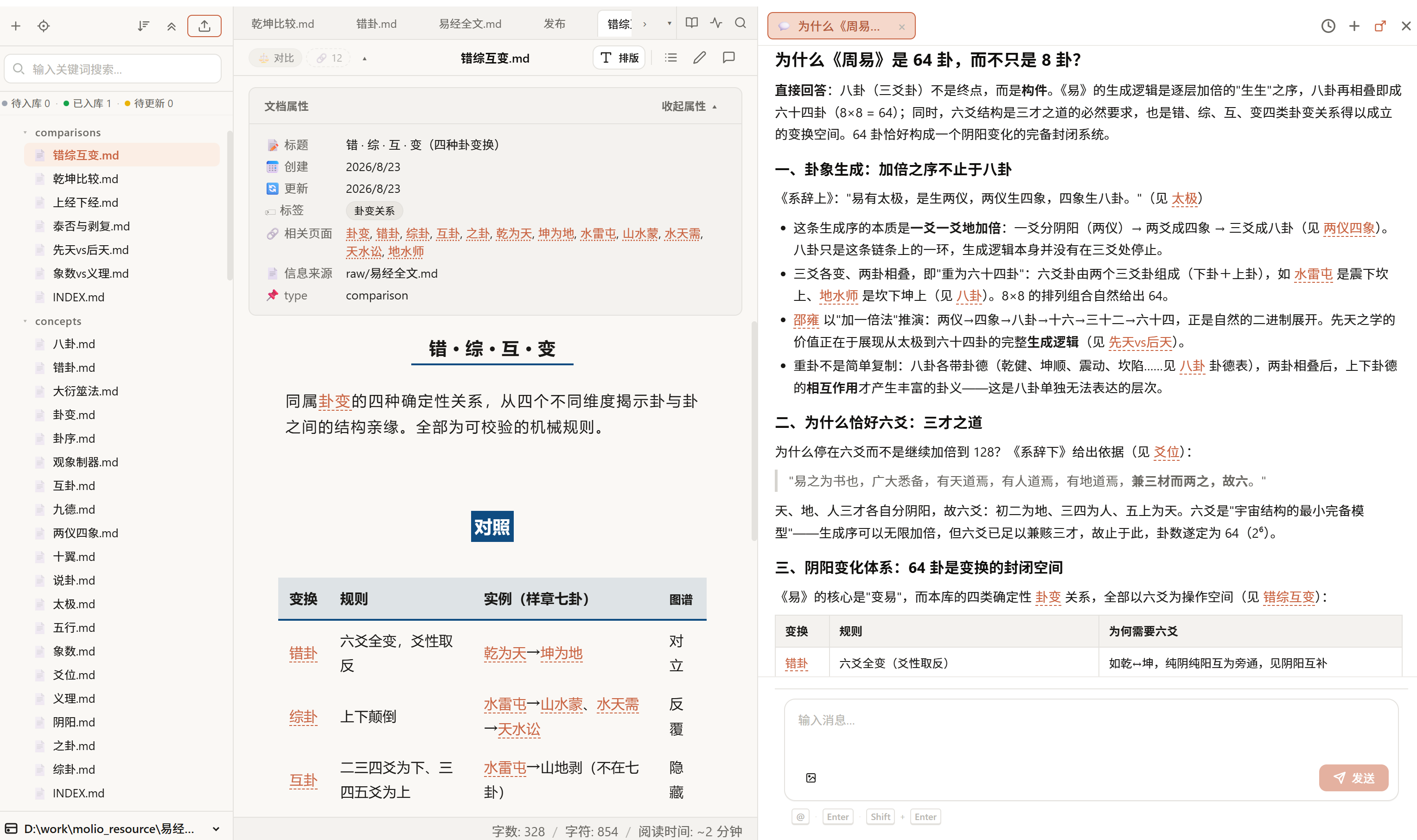Switch to the 错卦.md tab
This screenshot has width=1417, height=840.
tap(376, 24)
